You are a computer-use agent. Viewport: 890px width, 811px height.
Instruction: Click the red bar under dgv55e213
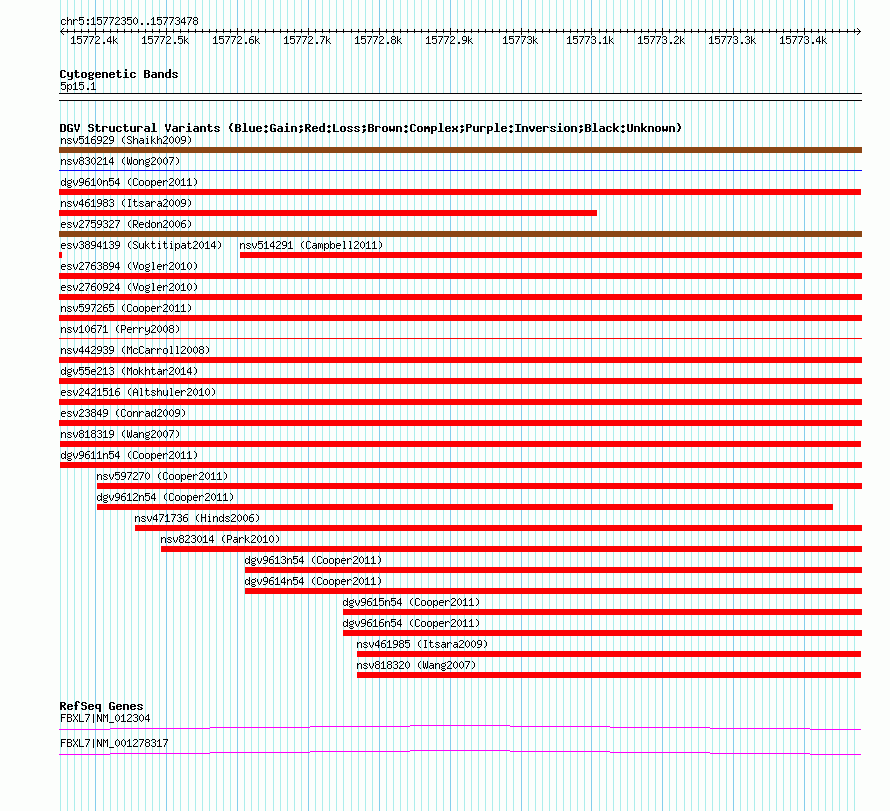coord(460,381)
